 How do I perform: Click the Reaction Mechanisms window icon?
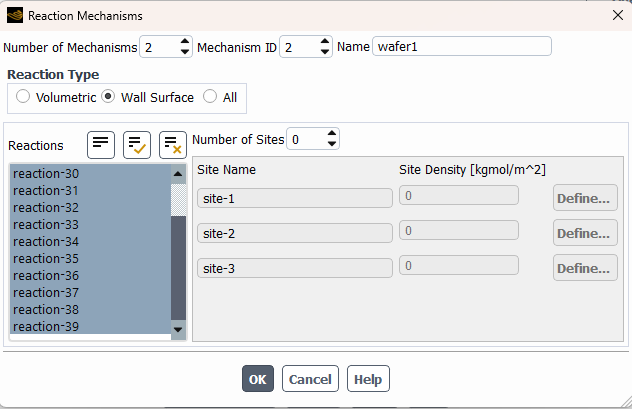[x=15, y=16]
